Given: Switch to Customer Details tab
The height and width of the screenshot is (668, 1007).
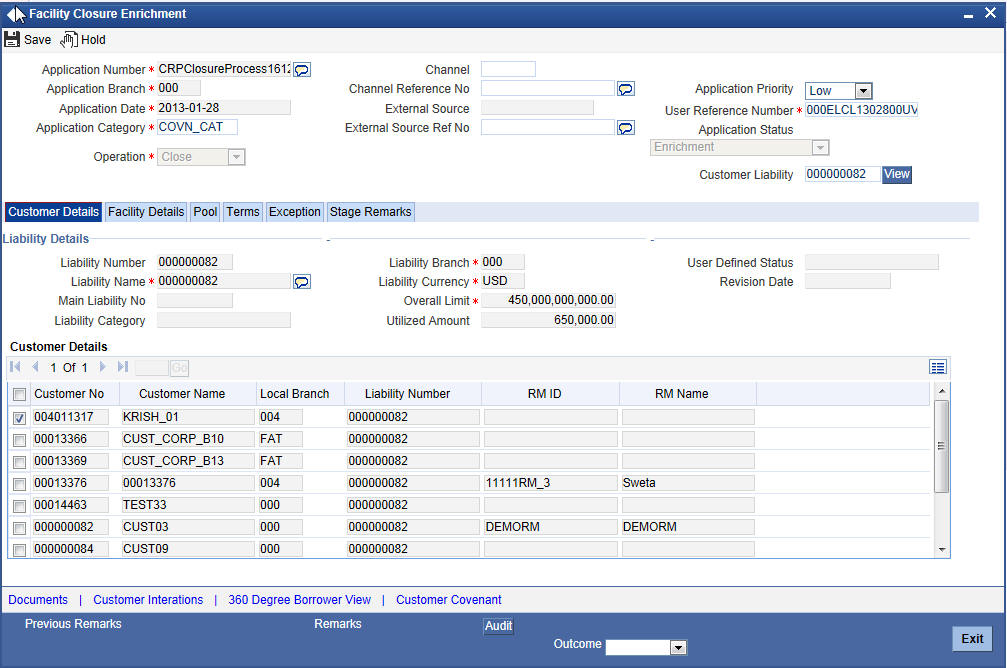Looking at the screenshot, I should 53,212.
